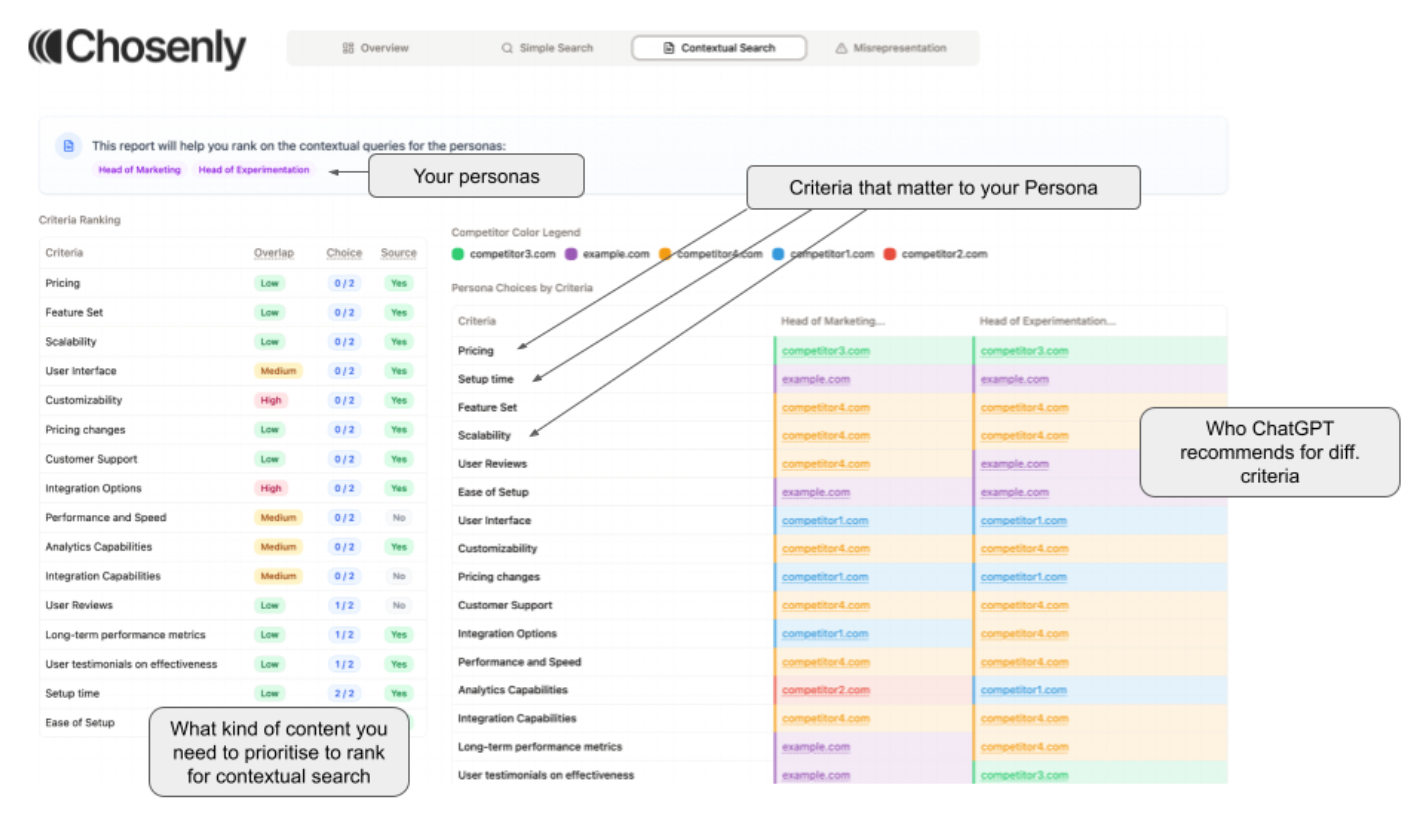Click the blue report icon in the banner
The image size is (1408, 826).
click(68, 146)
